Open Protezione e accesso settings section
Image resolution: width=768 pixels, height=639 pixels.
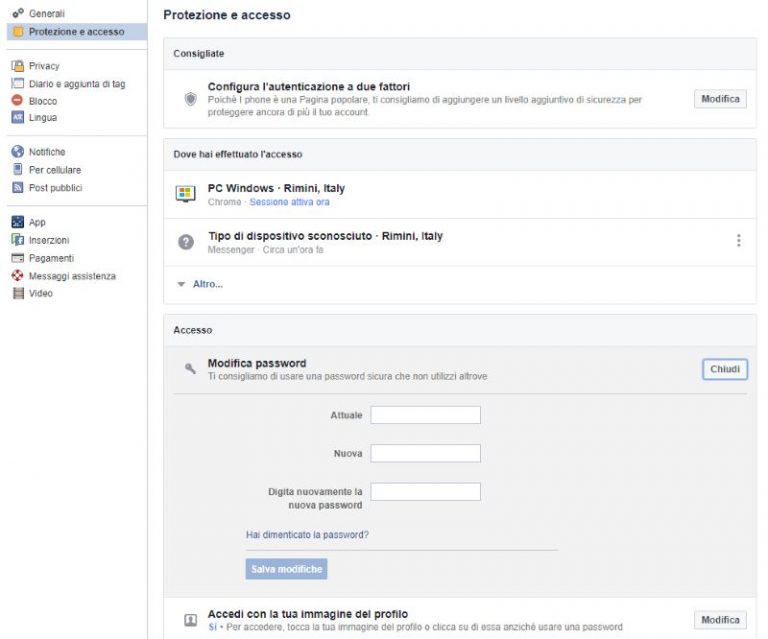(x=76, y=32)
